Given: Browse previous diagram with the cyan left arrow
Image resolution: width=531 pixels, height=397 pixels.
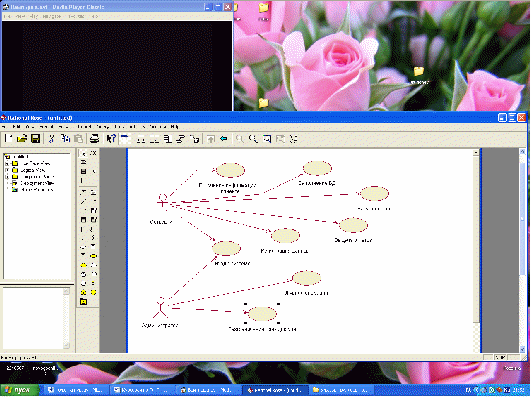Looking at the screenshot, I should click(x=224, y=139).
